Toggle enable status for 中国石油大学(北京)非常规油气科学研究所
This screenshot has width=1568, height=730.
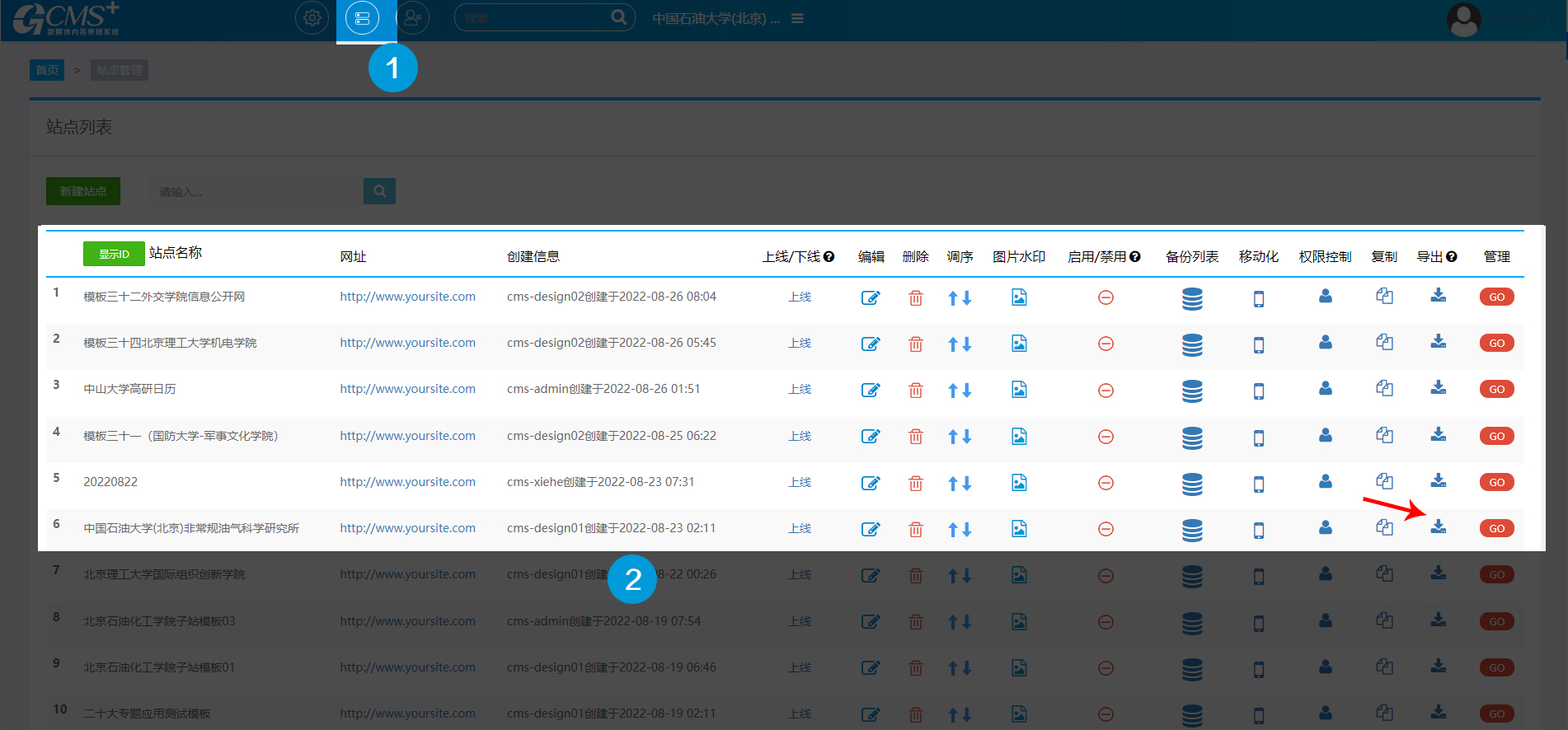point(1106,529)
